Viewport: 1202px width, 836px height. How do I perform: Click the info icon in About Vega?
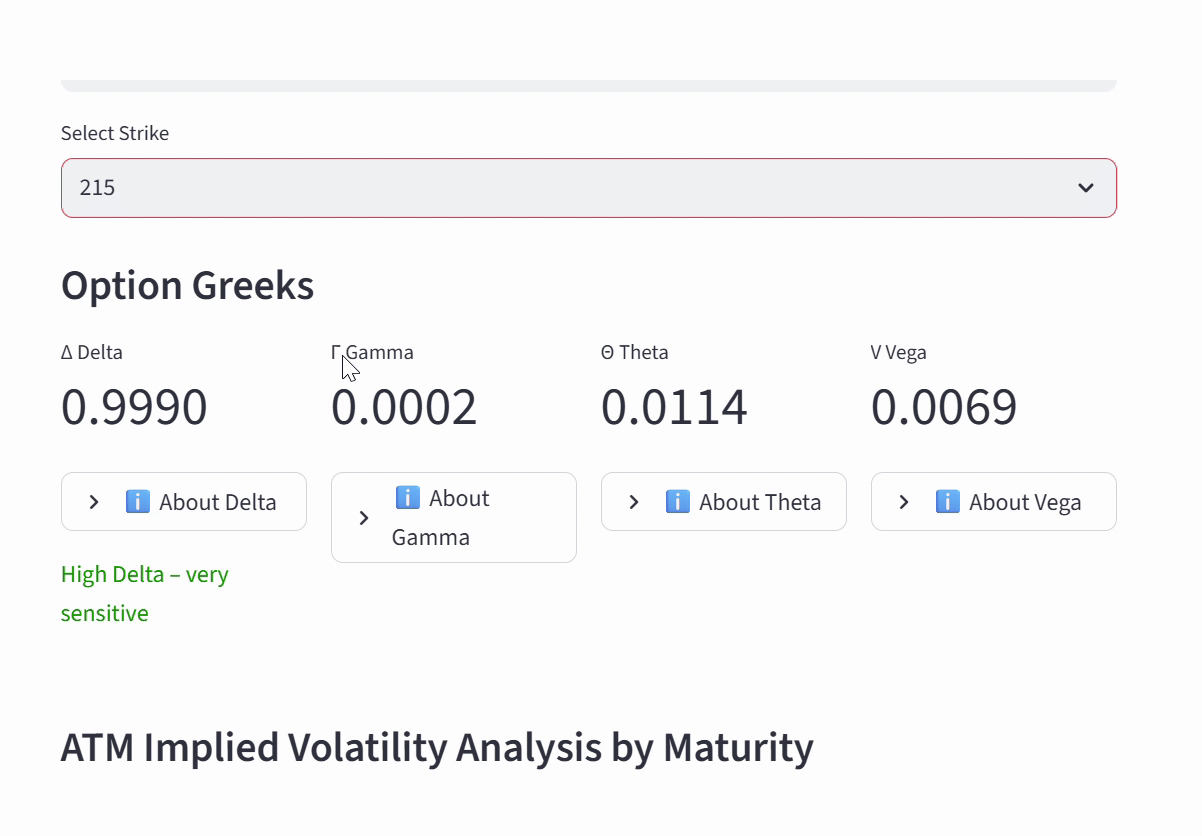pos(948,501)
